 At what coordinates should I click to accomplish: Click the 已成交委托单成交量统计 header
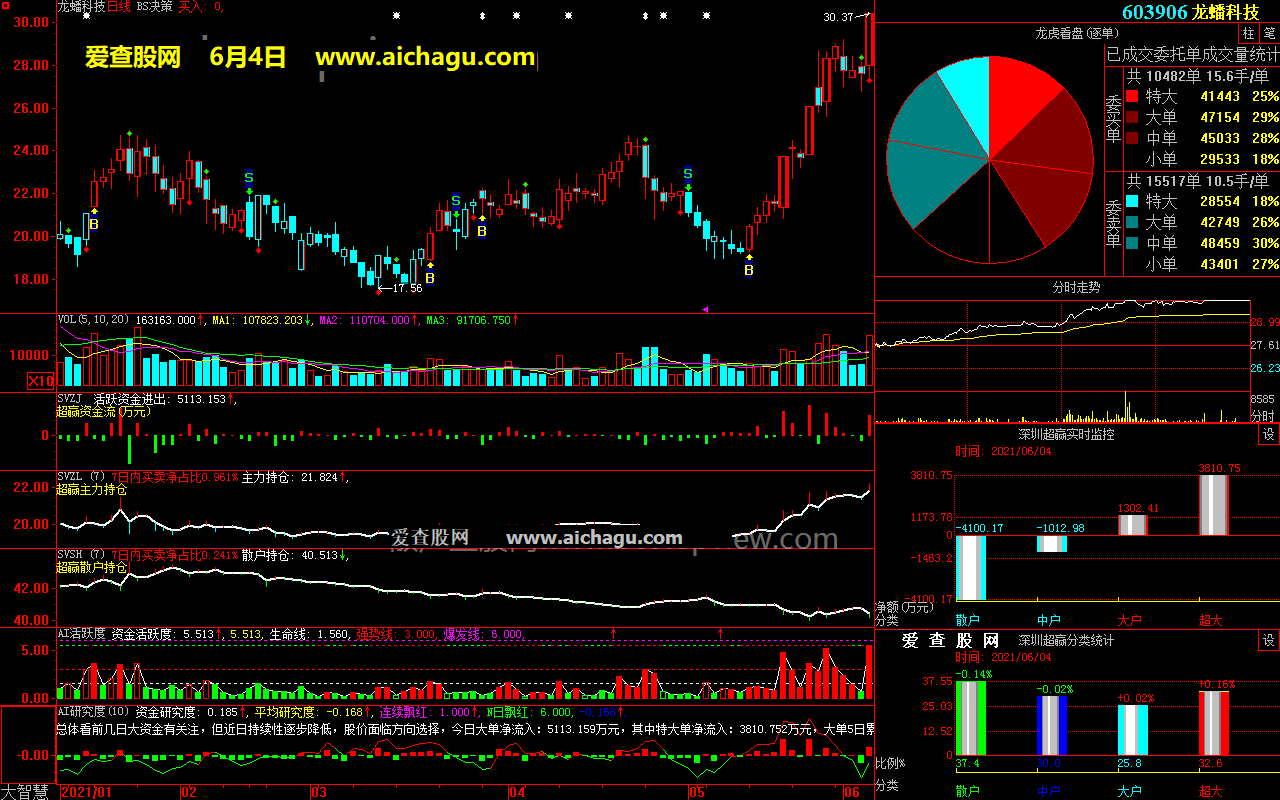click(1192, 53)
